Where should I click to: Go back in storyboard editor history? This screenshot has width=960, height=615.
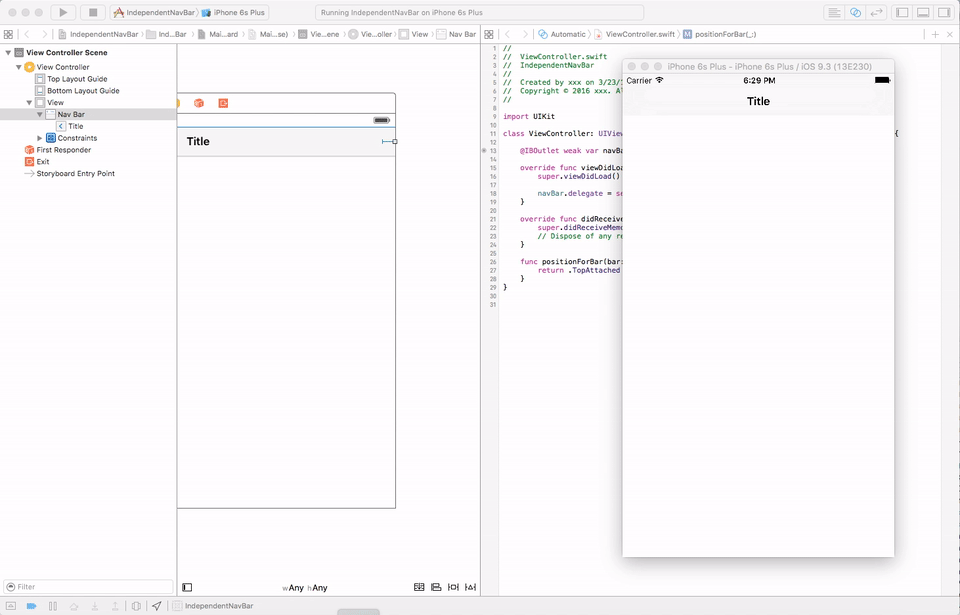click(27, 34)
